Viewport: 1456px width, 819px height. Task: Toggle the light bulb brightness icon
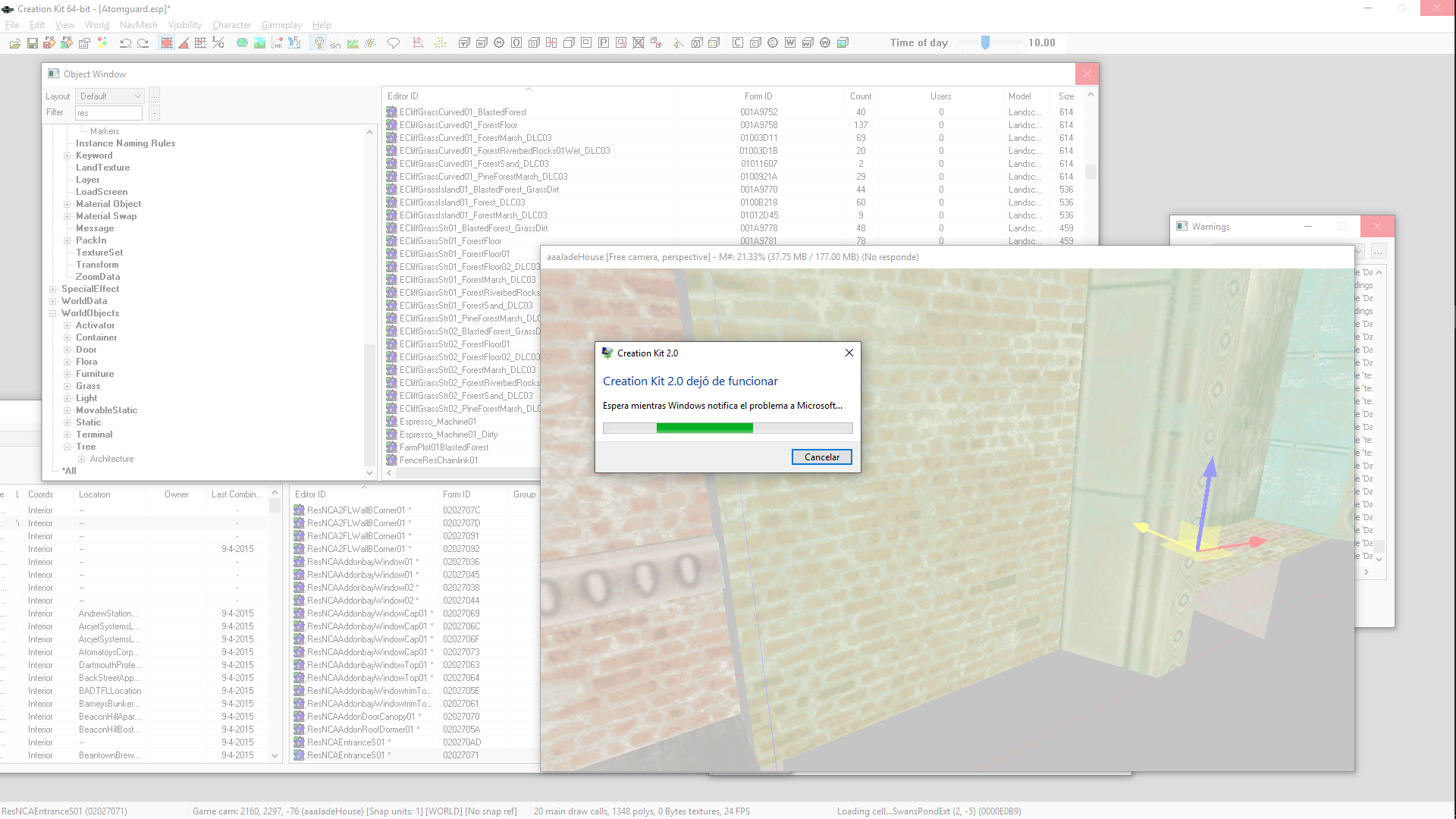(318, 43)
